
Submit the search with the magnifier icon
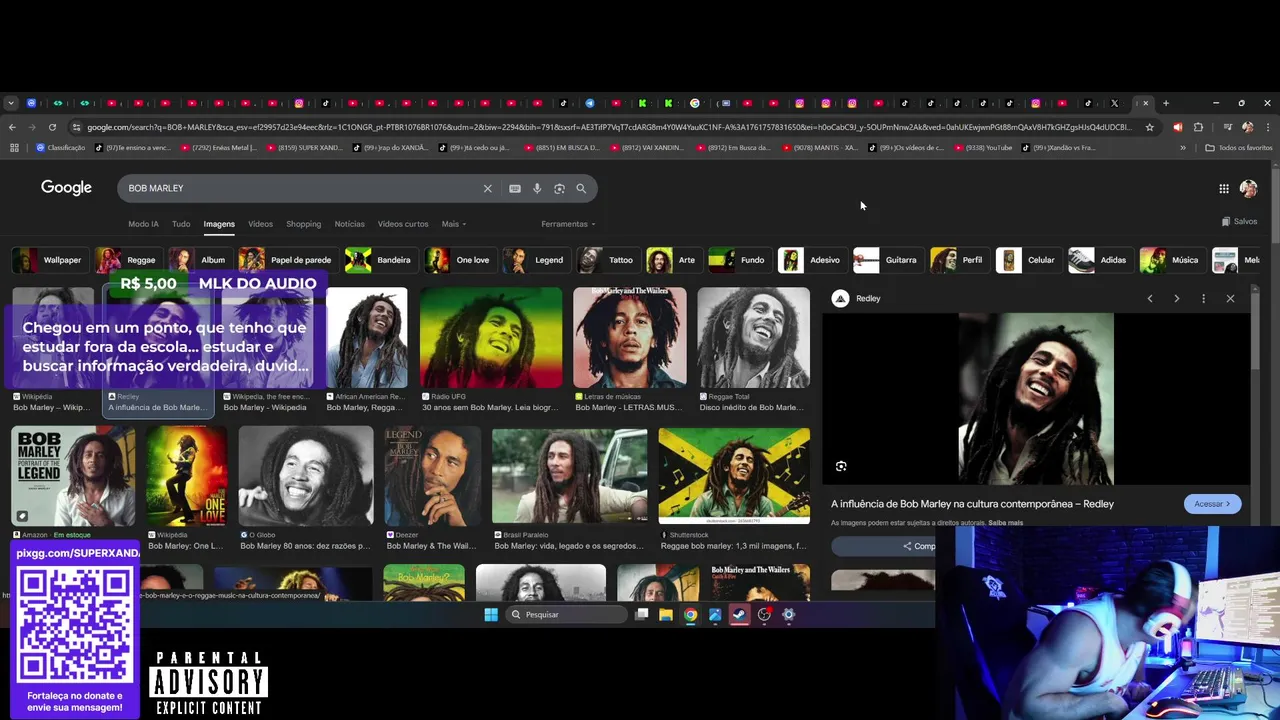[x=581, y=188]
